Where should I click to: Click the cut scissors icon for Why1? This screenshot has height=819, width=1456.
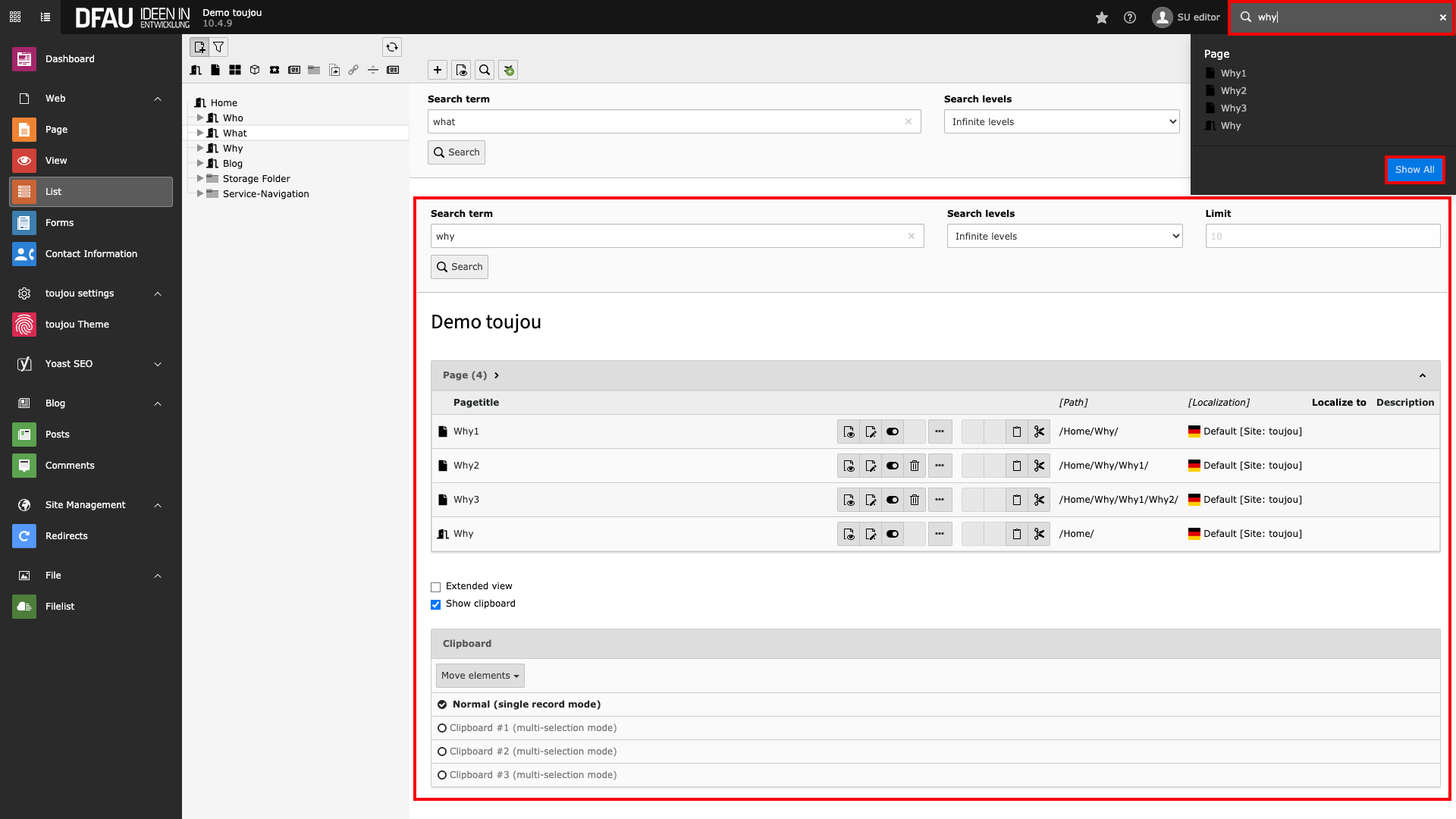coord(1039,431)
